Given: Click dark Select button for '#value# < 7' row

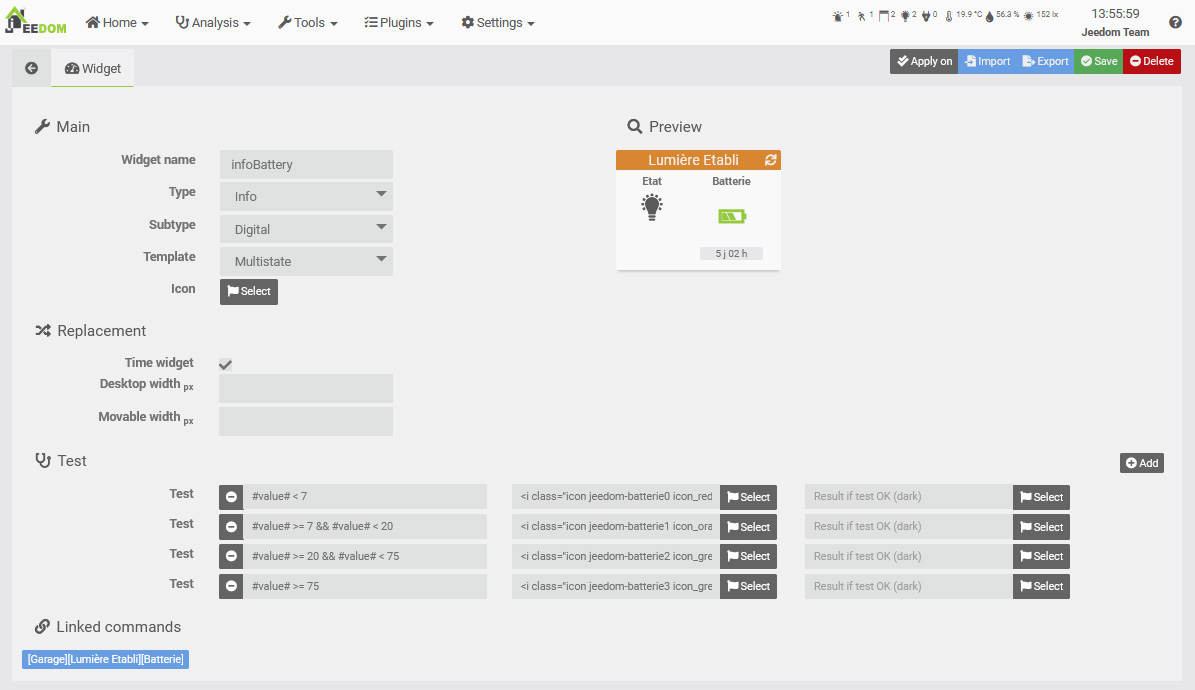Looking at the screenshot, I should tap(1041, 497).
